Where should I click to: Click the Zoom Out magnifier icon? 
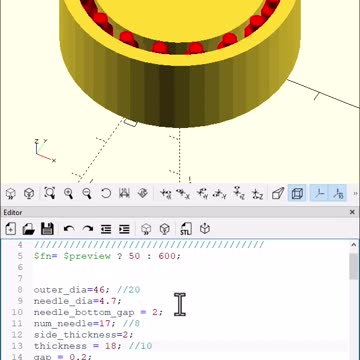pyautogui.click(x=87, y=193)
